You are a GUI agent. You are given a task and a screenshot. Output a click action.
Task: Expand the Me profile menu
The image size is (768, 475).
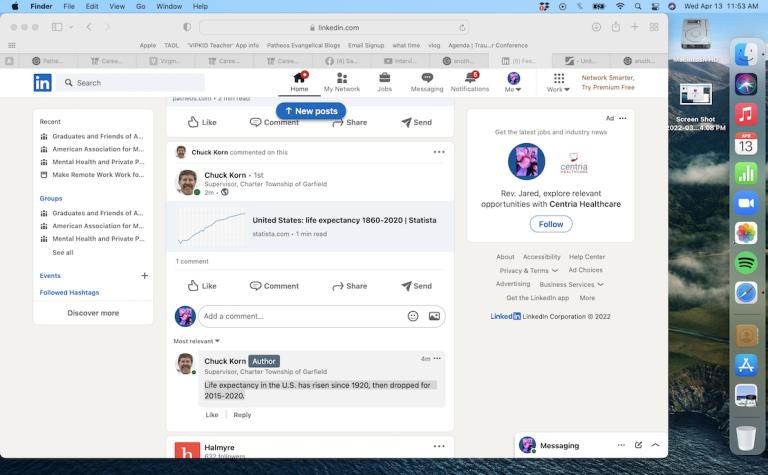point(513,82)
